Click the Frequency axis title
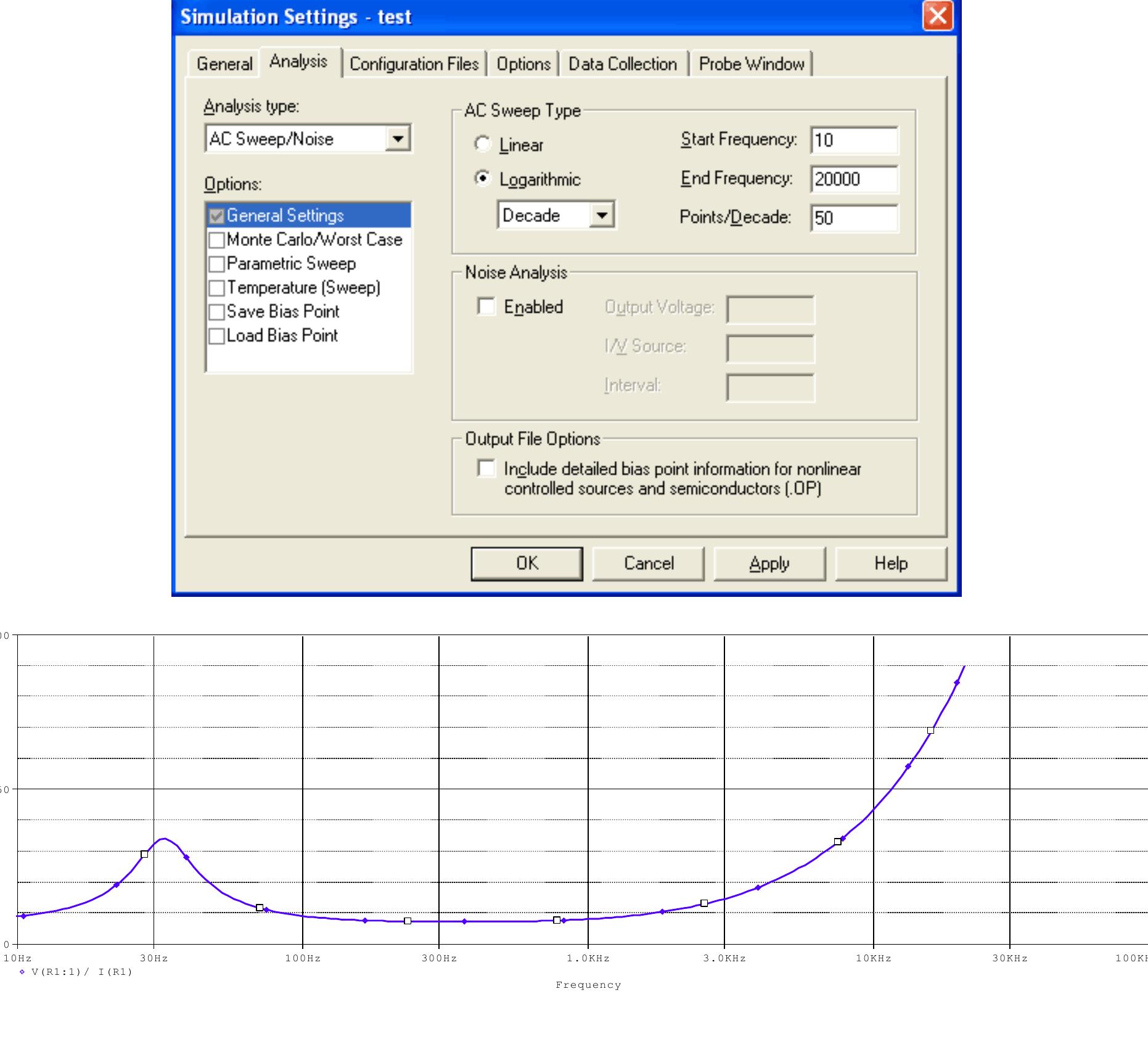 (588, 985)
